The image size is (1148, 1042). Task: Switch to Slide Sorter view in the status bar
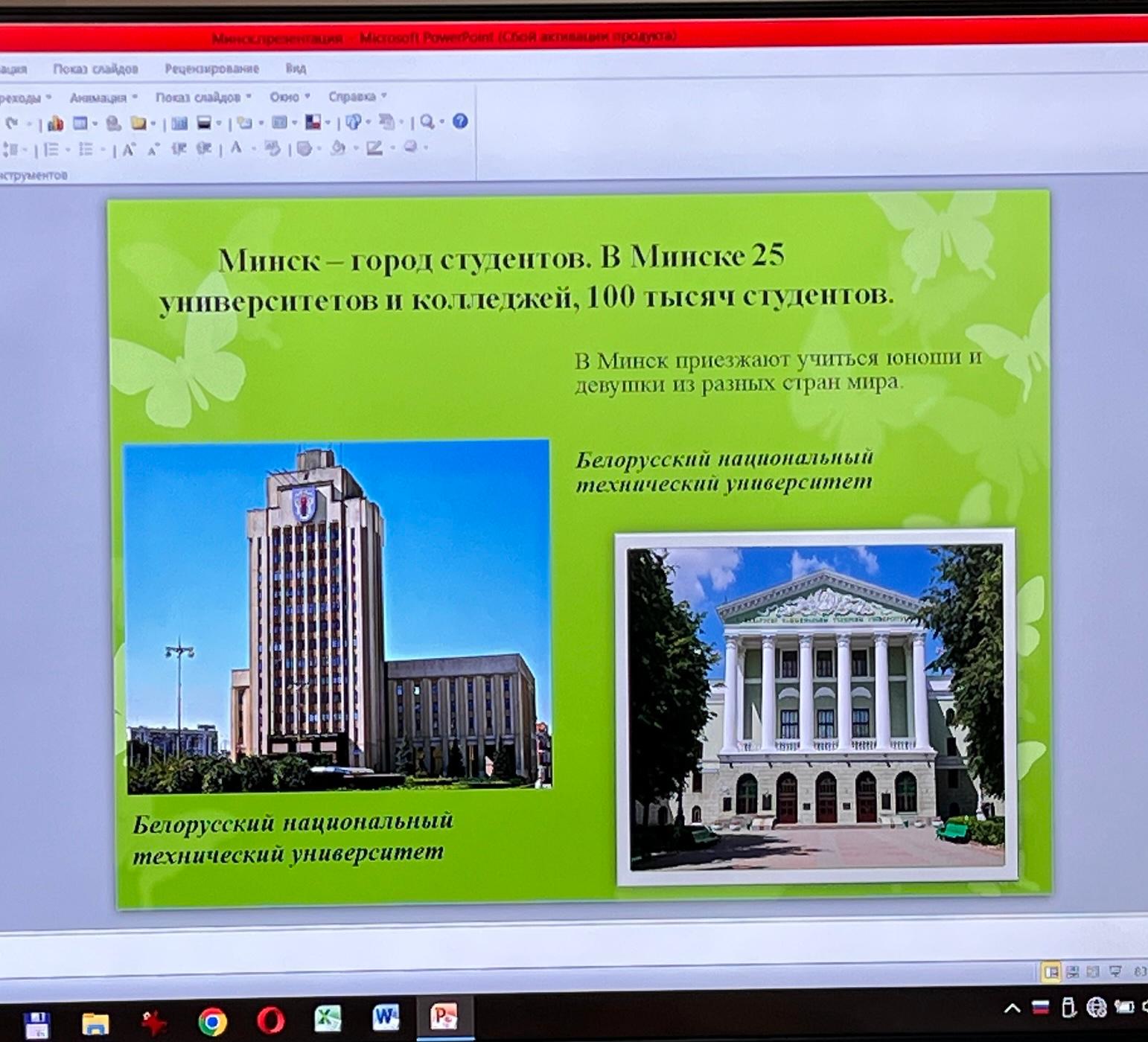tap(1072, 971)
